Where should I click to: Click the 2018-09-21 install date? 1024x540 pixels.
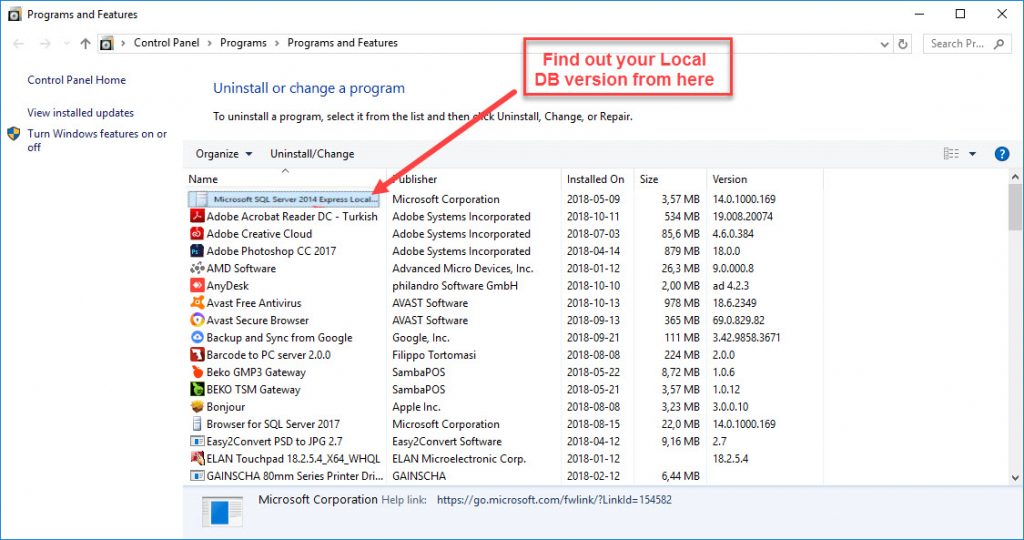(593, 338)
